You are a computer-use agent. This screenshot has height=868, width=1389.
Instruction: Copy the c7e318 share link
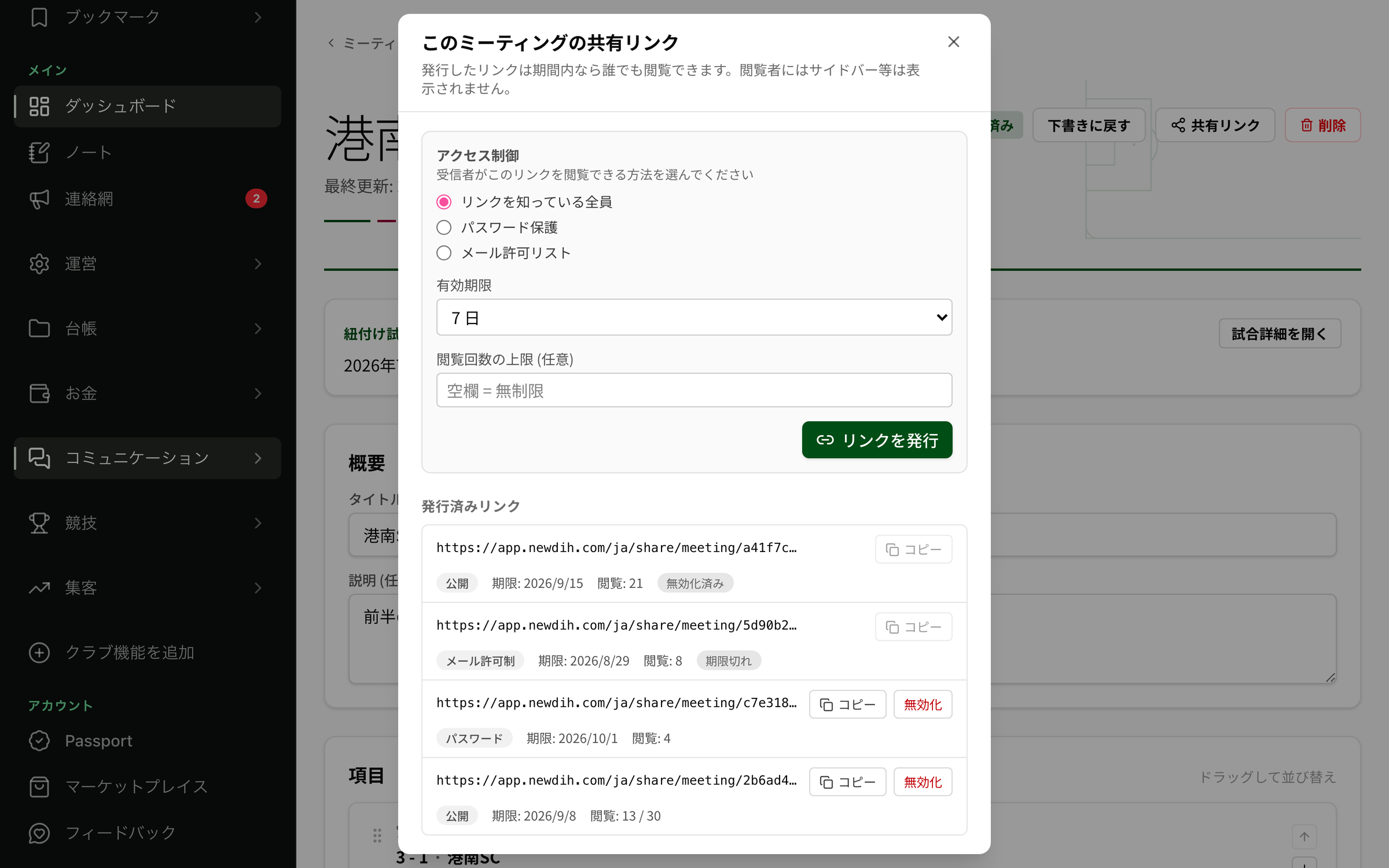click(847, 704)
